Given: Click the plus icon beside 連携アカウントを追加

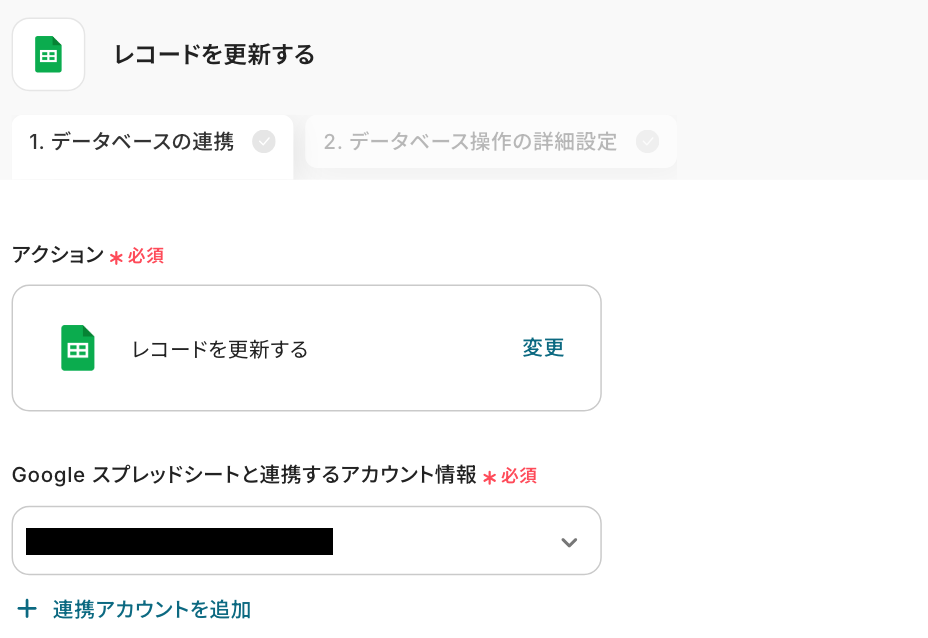Looking at the screenshot, I should (28, 609).
